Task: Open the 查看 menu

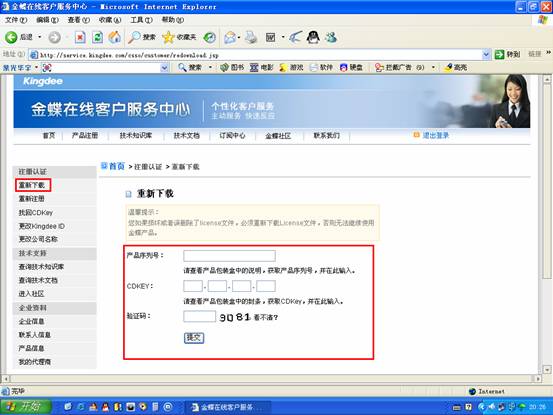Action: pos(79,20)
